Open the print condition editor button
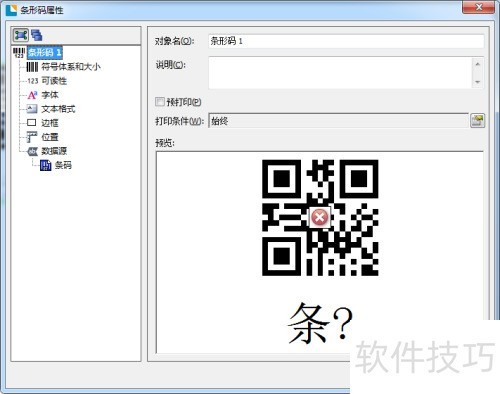This screenshot has width=500, height=394. tap(477, 121)
